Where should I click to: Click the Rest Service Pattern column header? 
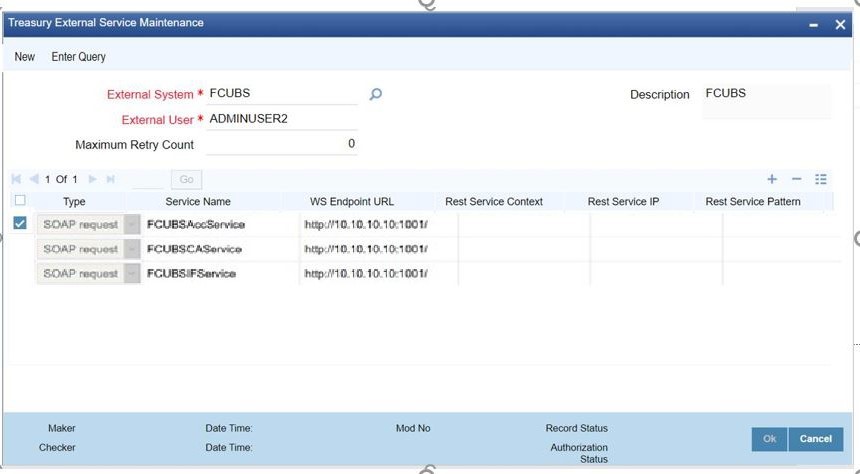[x=752, y=201]
